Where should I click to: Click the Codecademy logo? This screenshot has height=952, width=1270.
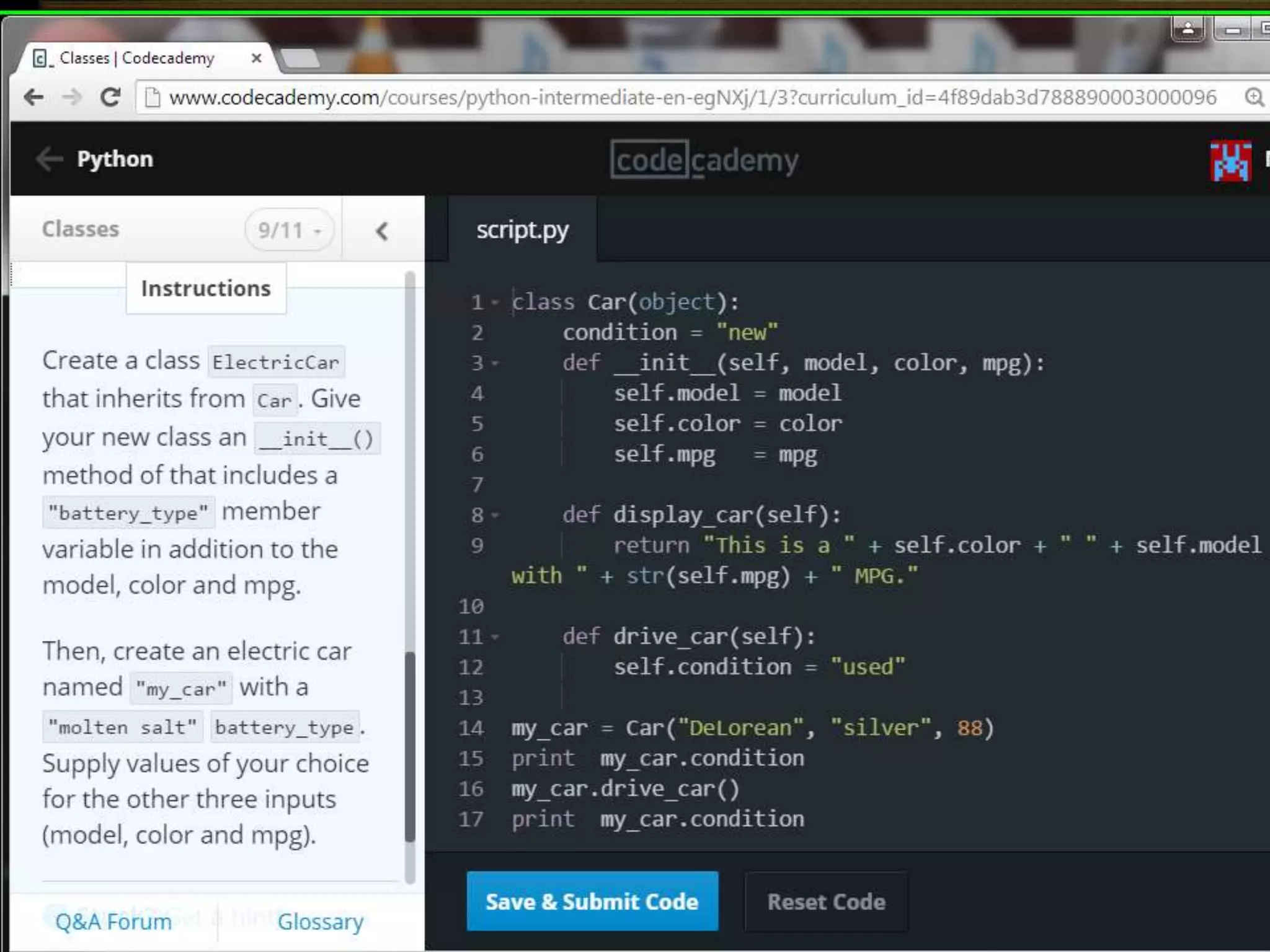(x=704, y=160)
